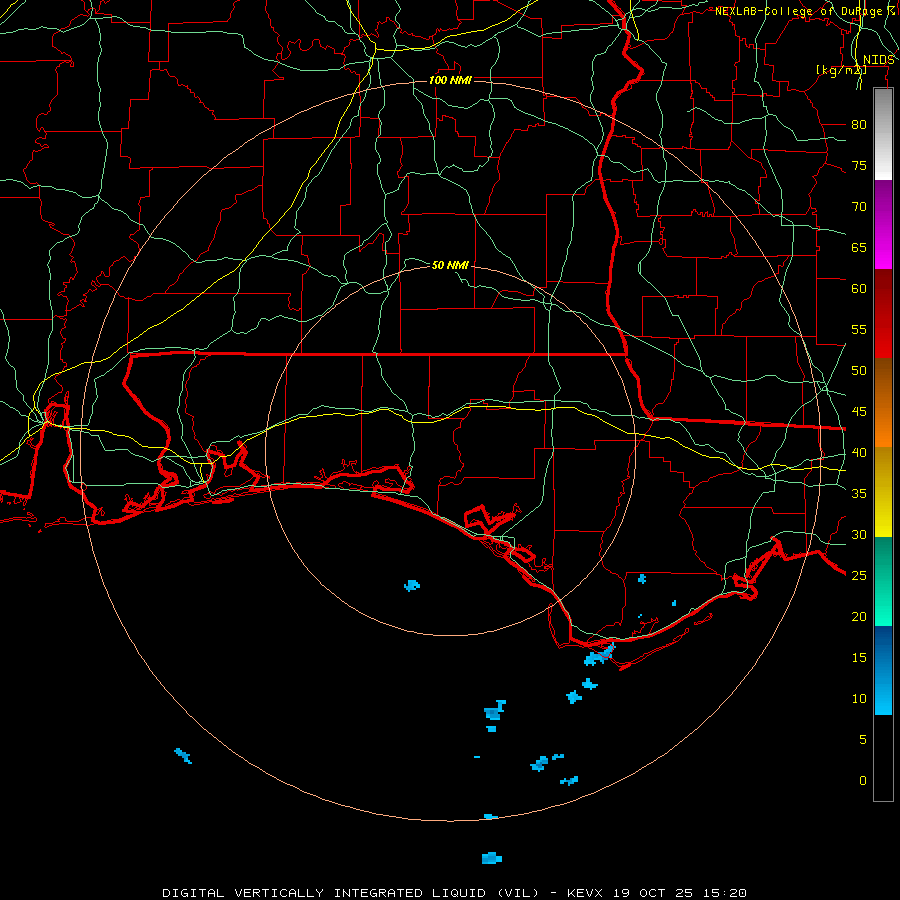Click the 55 value on the color scale

click(859, 329)
